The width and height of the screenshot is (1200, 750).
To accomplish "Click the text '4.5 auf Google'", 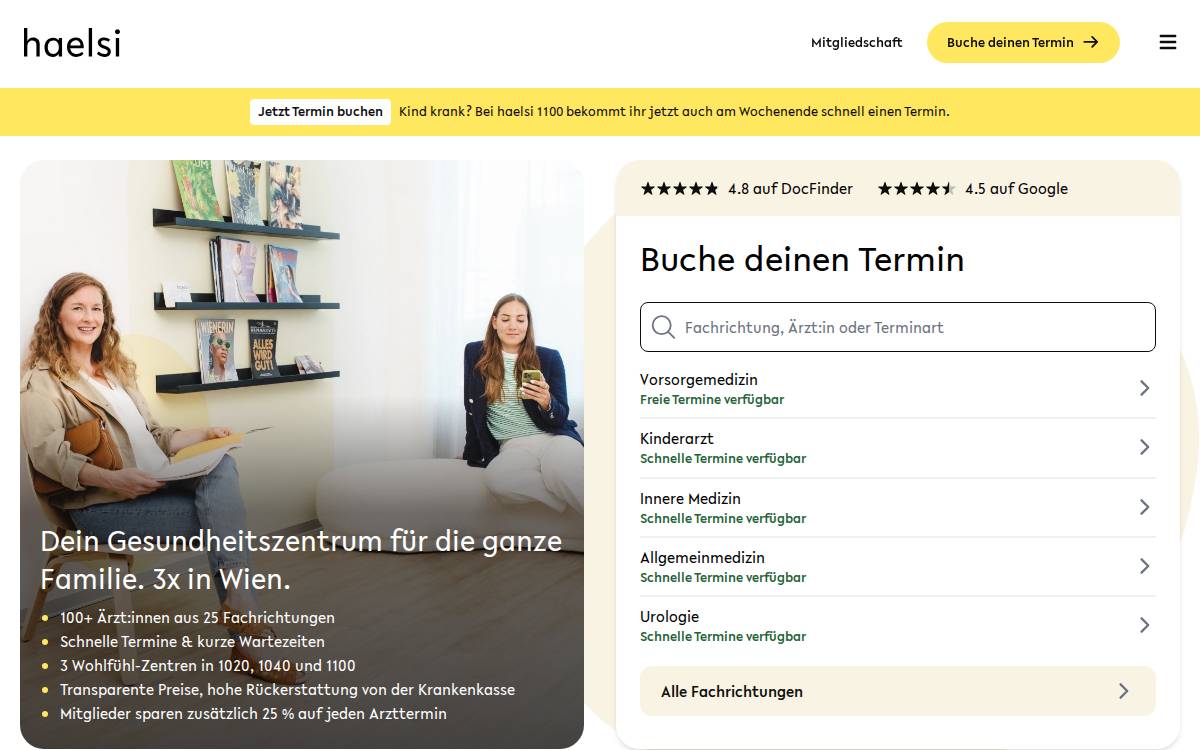I will [x=1016, y=188].
